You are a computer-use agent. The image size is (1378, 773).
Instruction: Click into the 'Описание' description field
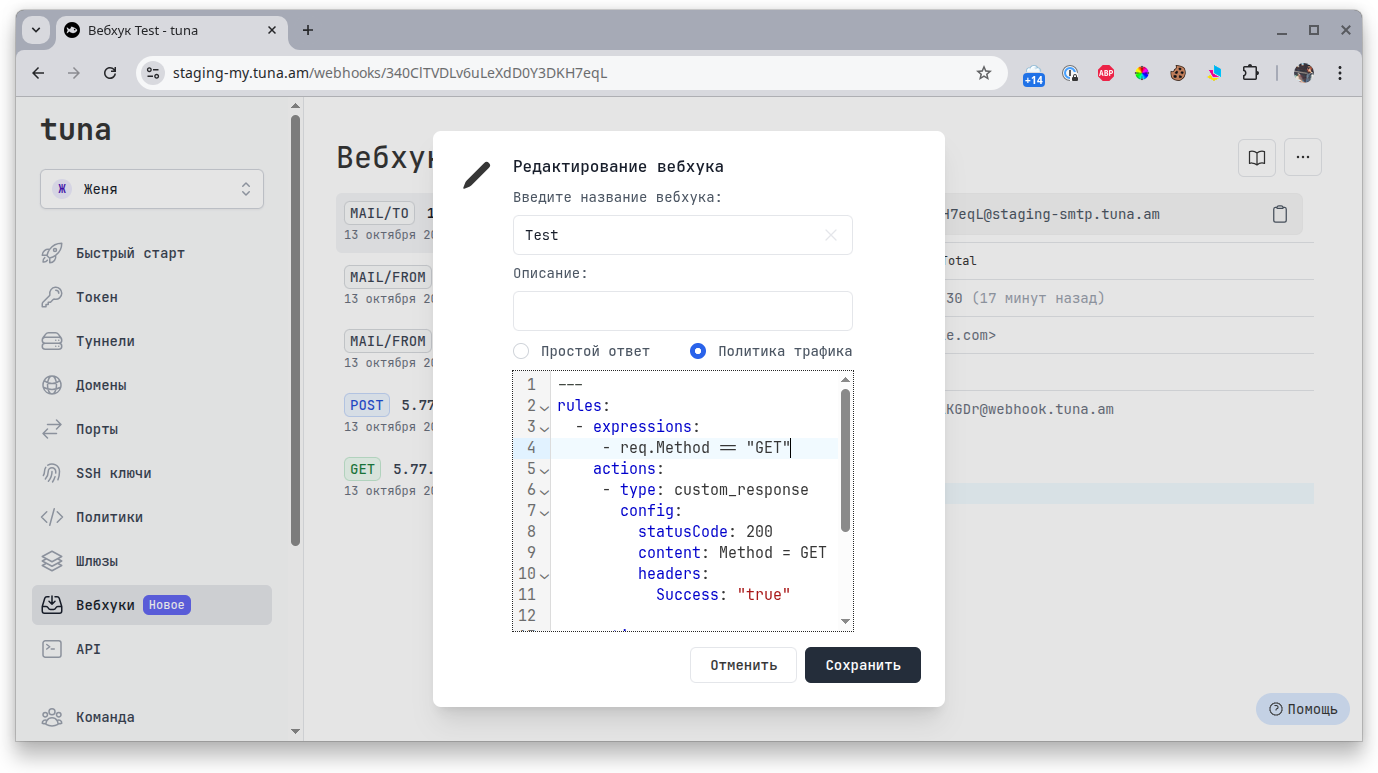682,311
